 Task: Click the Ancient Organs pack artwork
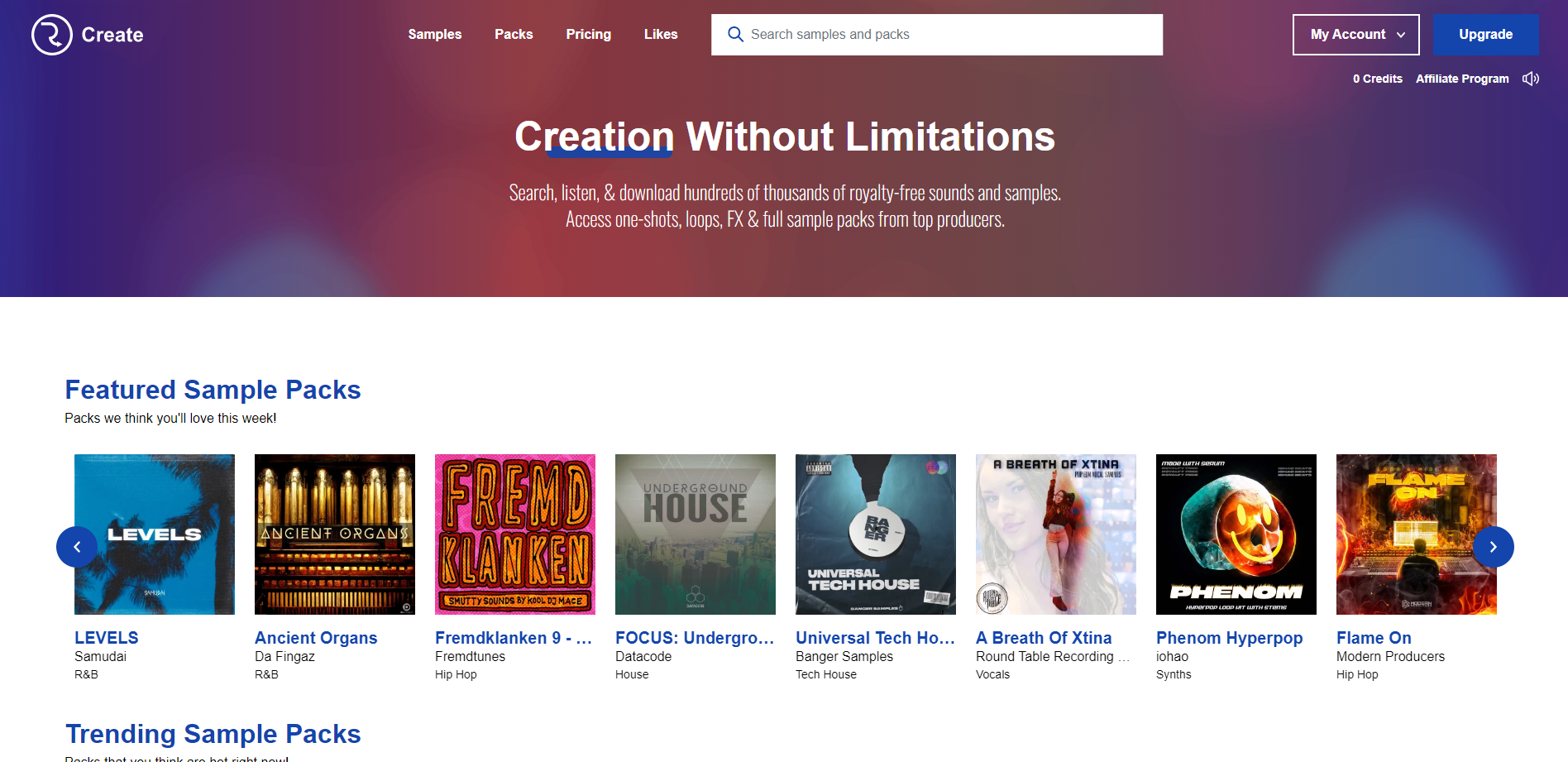334,534
